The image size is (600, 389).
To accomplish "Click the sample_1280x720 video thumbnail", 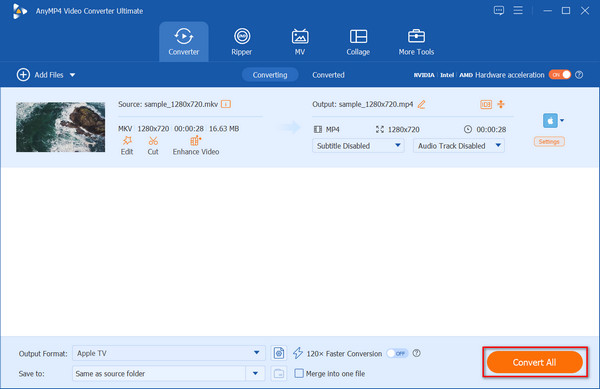I will click(60, 127).
